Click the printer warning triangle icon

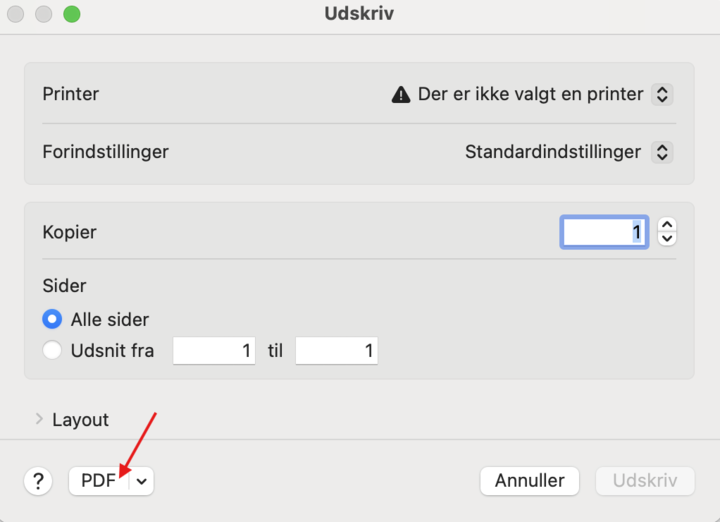401,95
